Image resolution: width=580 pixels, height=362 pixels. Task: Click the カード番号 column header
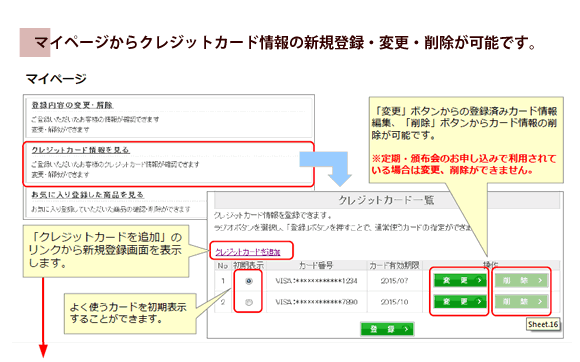pos(316,265)
